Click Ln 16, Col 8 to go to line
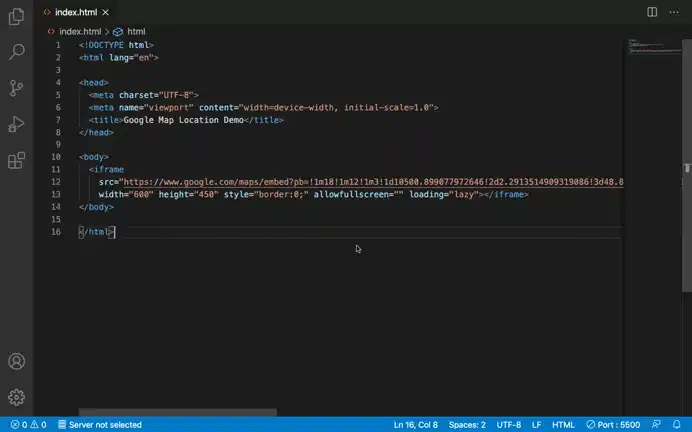Screen dimensions: 692x432 pyautogui.click(x=415, y=425)
